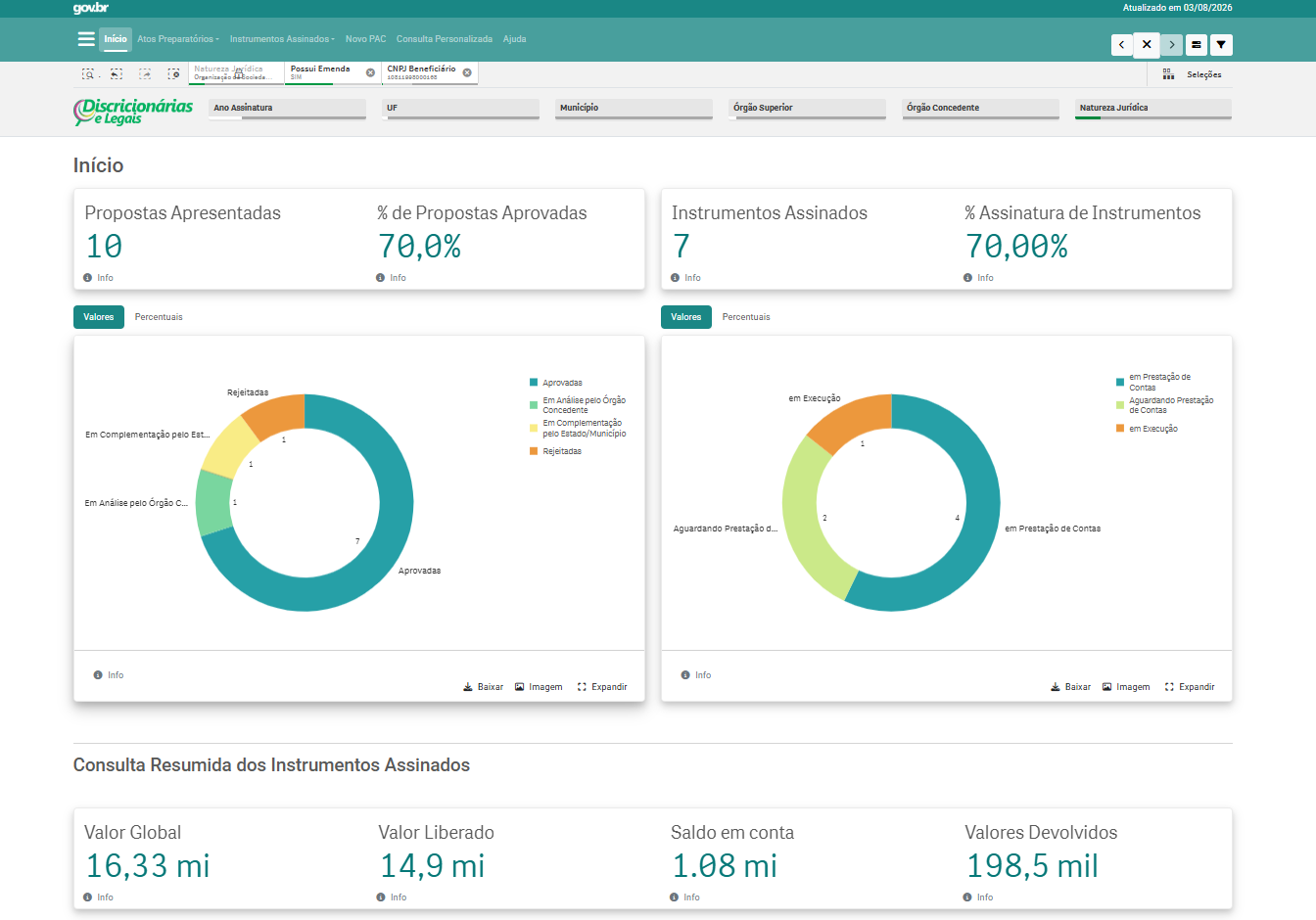Click the smart search selection icon
Image resolution: width=1316 pixels, height=920 pixels.
(x=88, y=74)
